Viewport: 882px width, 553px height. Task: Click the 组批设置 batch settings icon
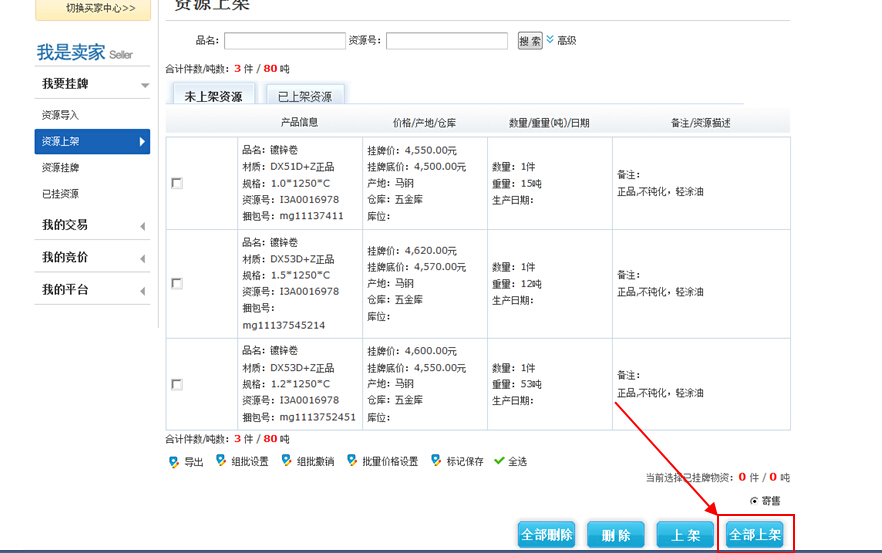pos(221,461)
